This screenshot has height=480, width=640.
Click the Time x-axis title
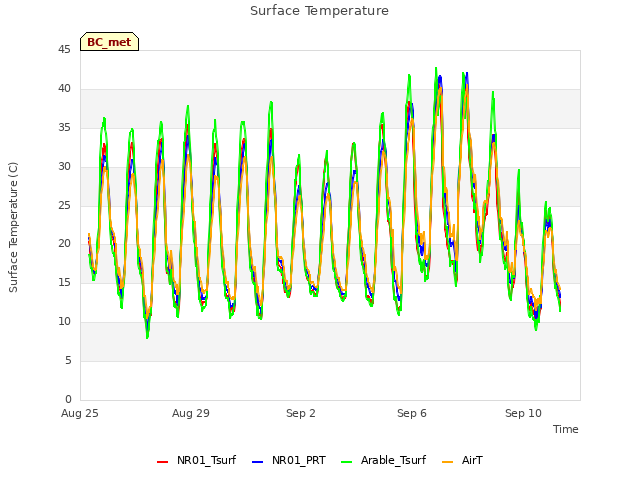tap(566, 429)
